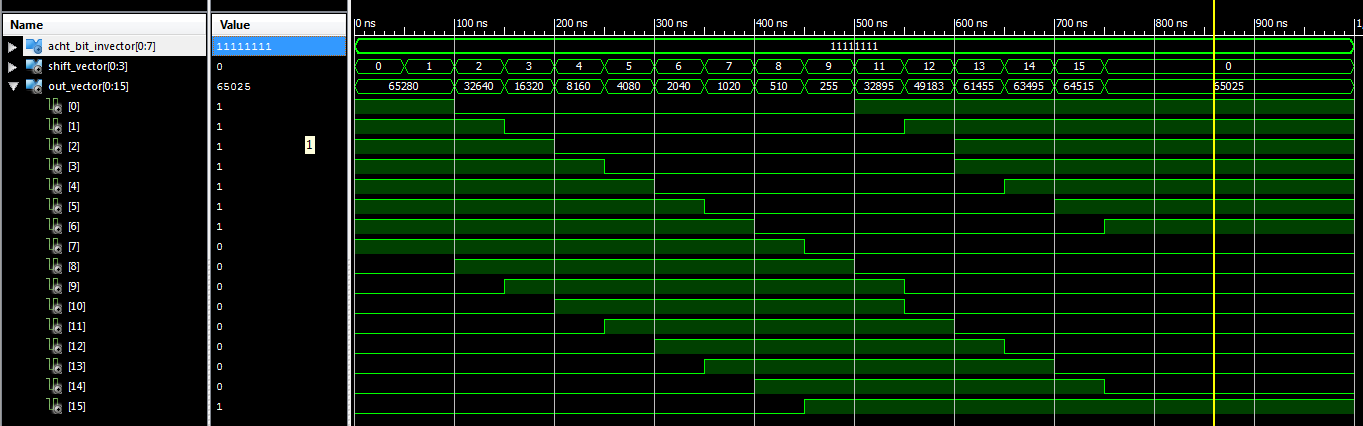This screenshot has height=426, width=1363.
Task: Click the signal icon for bit [10]
Action: (55, 306)
